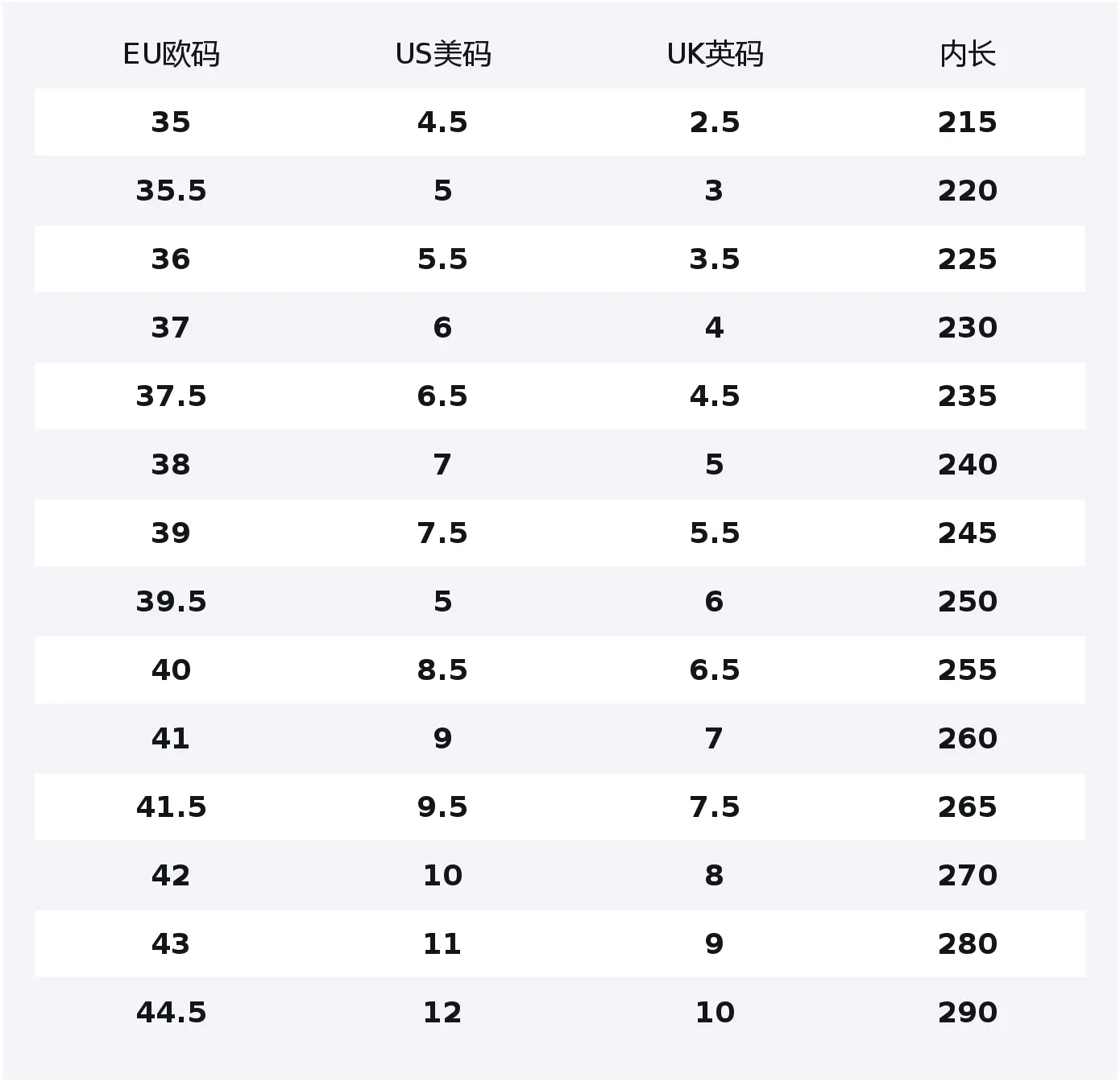Click EU size 39.5 cell
Image resolution: width=1120 pixels, height=1082 pixels.
click(171, 602)
